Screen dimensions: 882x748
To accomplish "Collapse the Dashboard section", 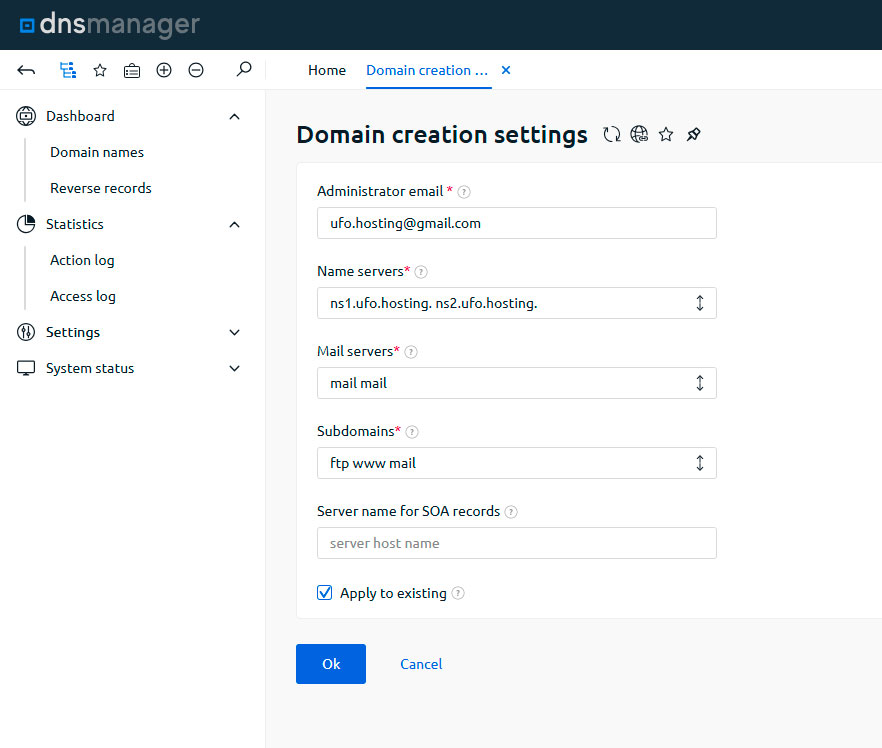I will 234,116.
